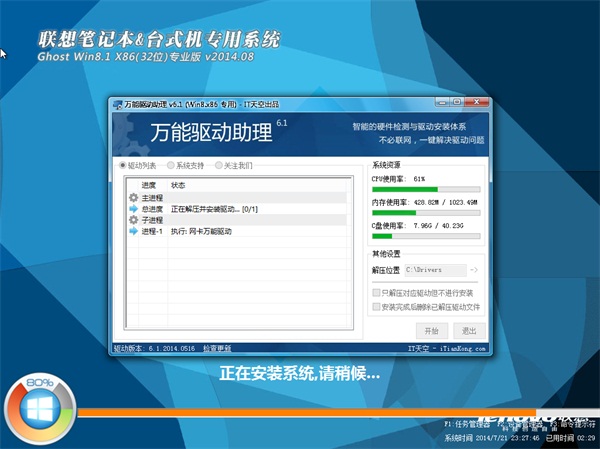600x449 pixels.
Task: Click the app icon in the title bar
Action: tap(115, 103)
